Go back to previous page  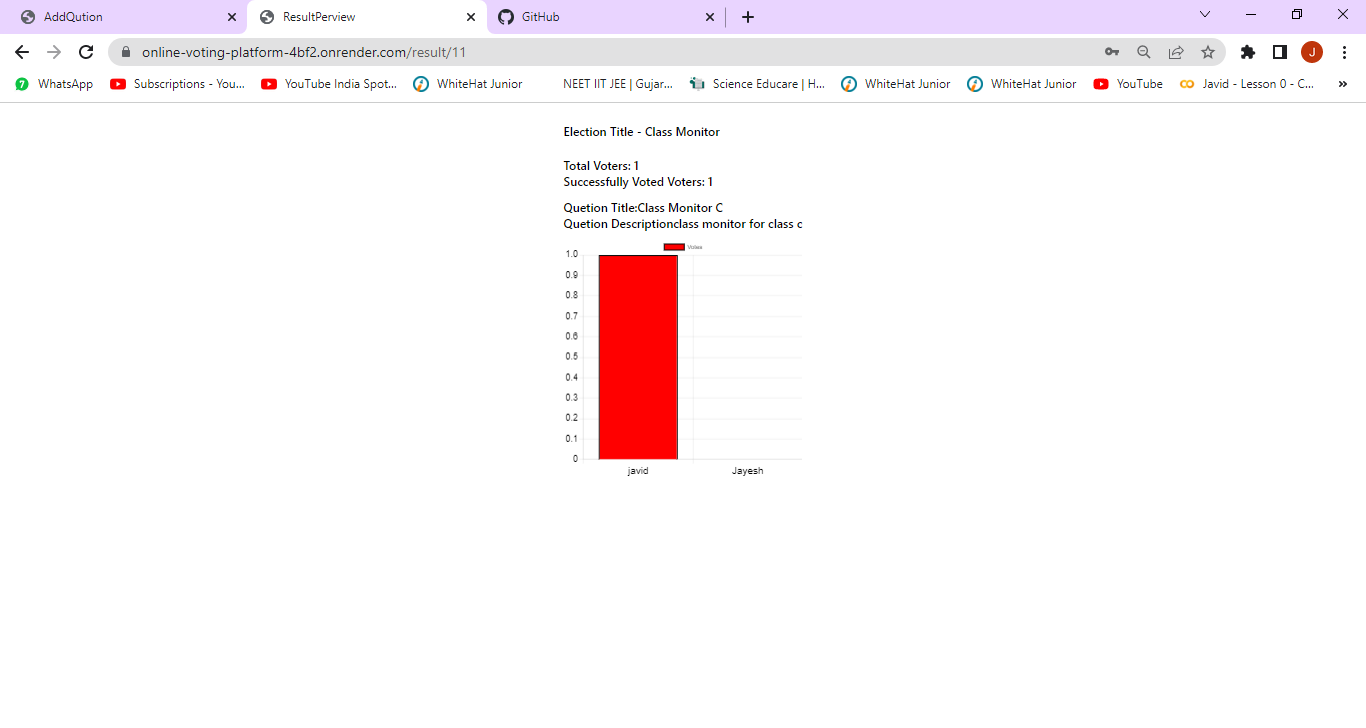pos(22,52)
